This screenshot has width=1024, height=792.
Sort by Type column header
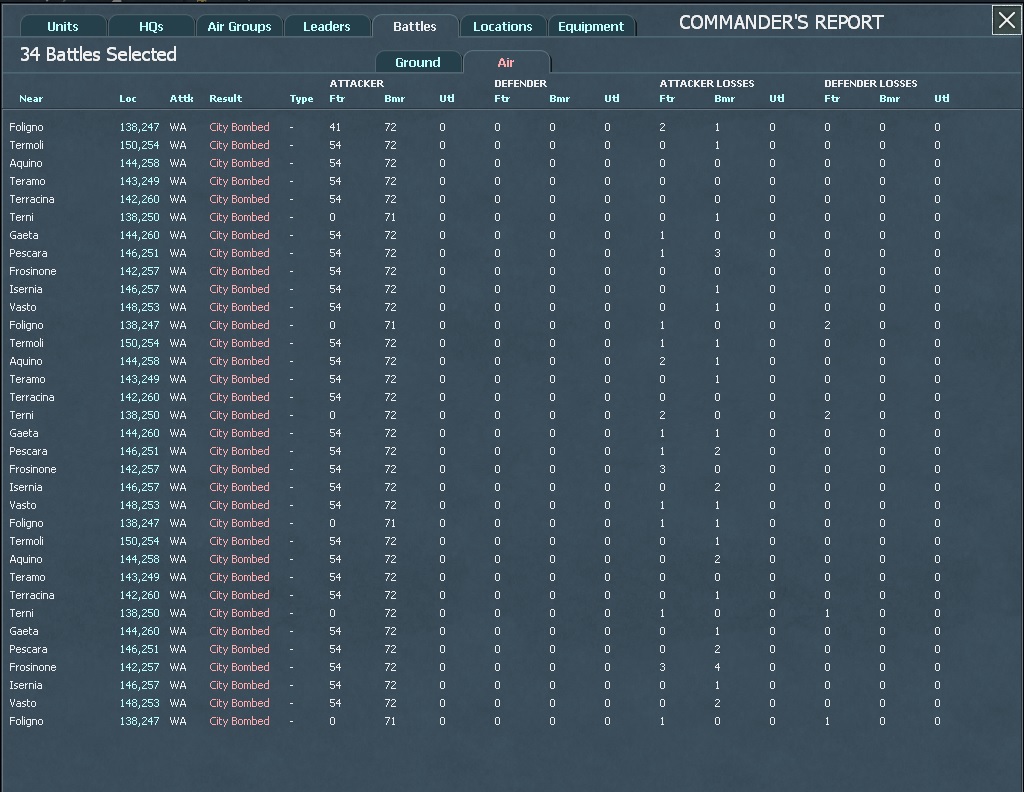[301, 99]
